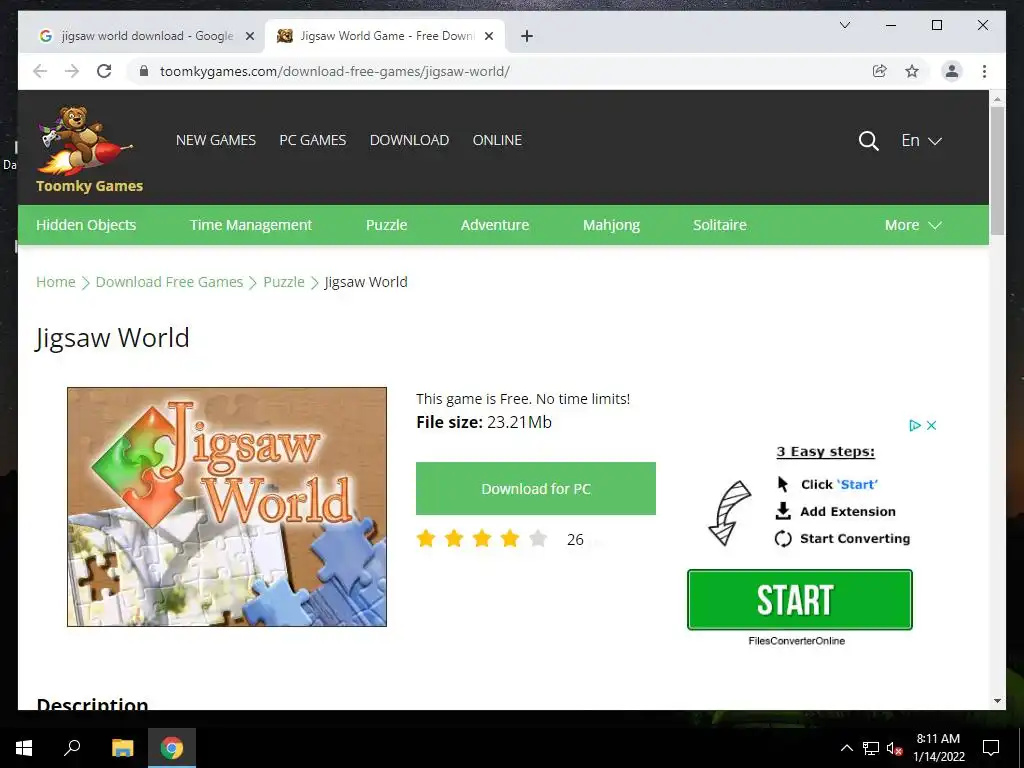Click the Jigsaw World game thumbnail

[x=227, y=507]
